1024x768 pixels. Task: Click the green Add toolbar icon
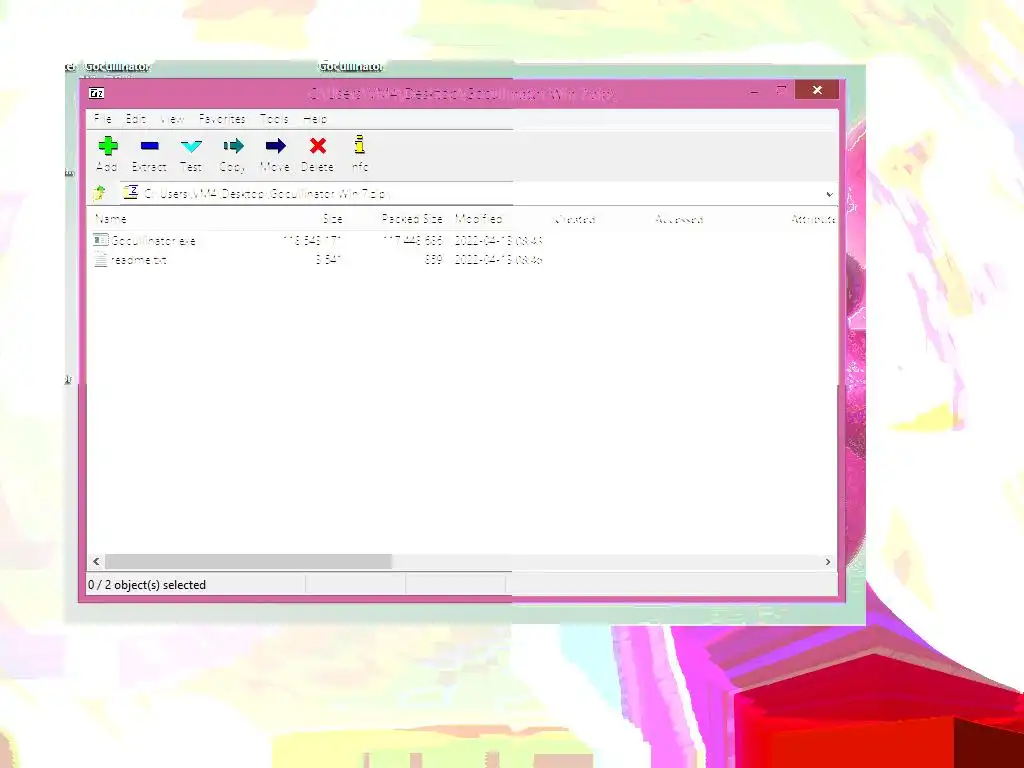(108, 146)
